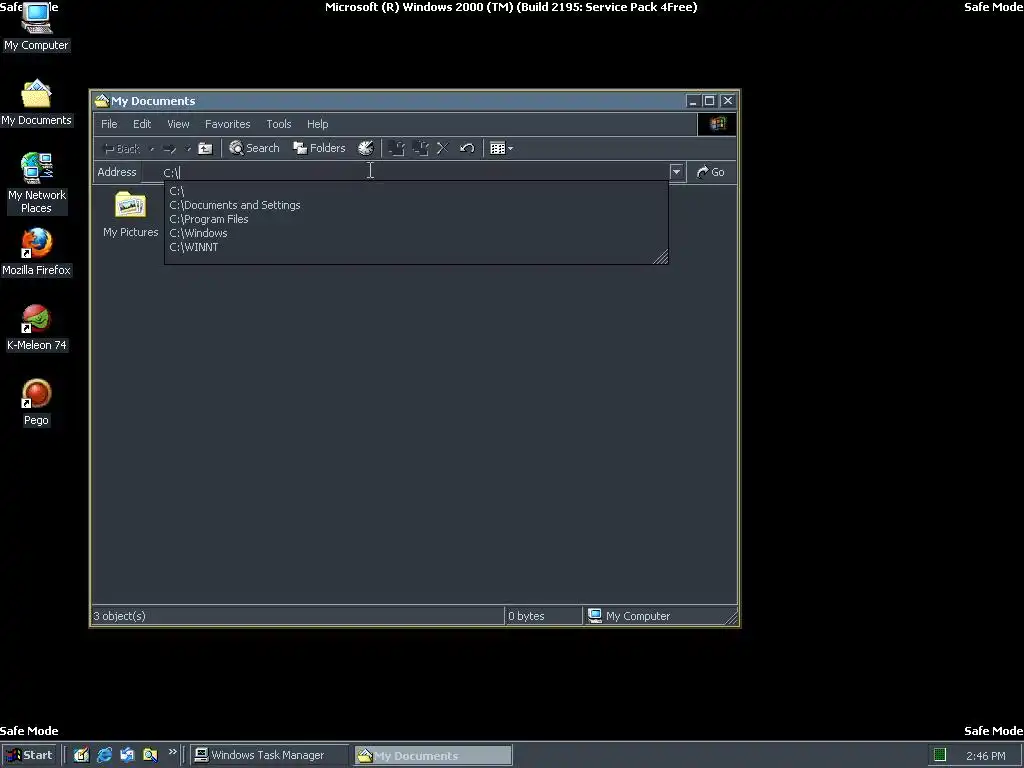Open the Help menu
1024x768 pixels.
coord(317,124)
